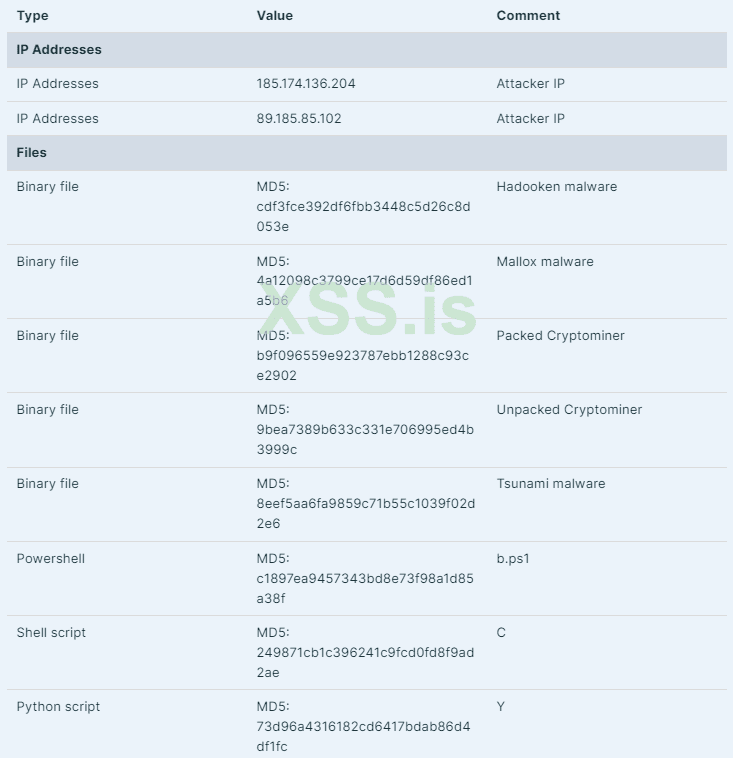Click the Value column header

[x=274, y=16]
